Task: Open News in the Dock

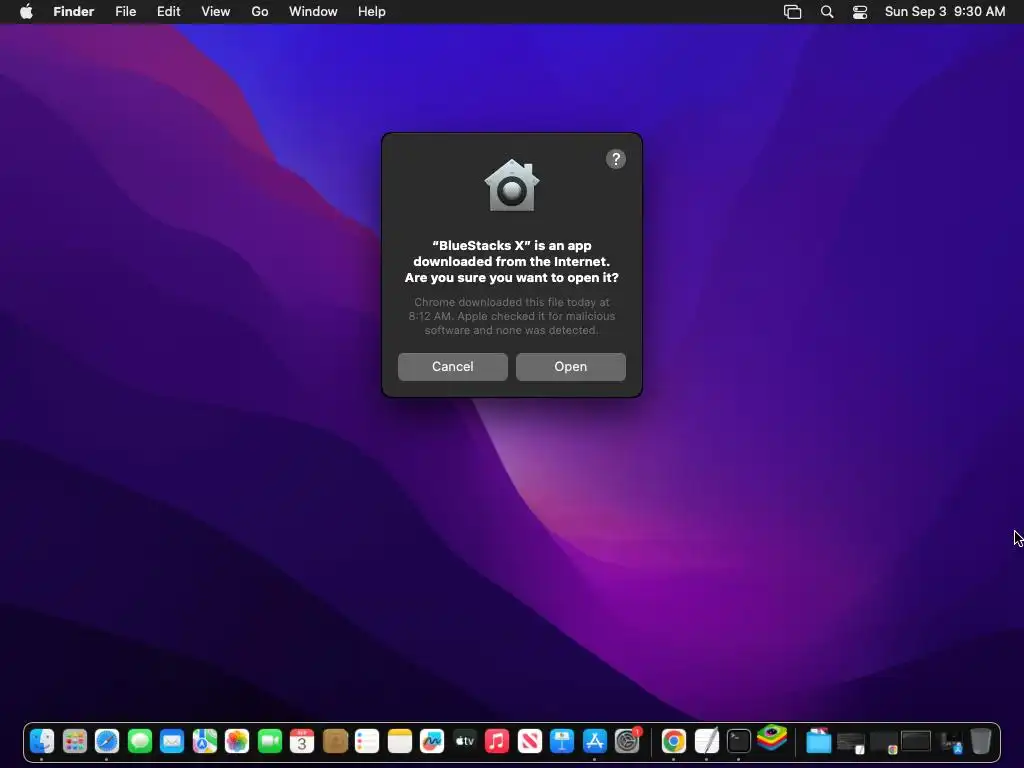Action: coord(530,741)
